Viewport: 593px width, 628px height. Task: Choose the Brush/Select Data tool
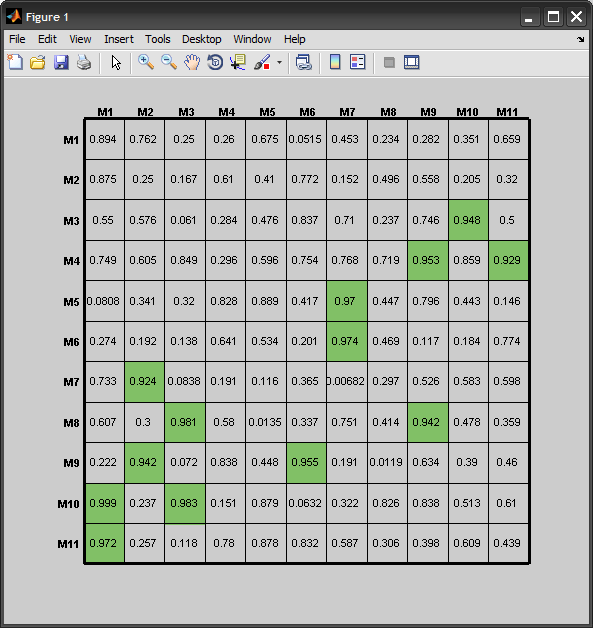click(x=262, y=62)
